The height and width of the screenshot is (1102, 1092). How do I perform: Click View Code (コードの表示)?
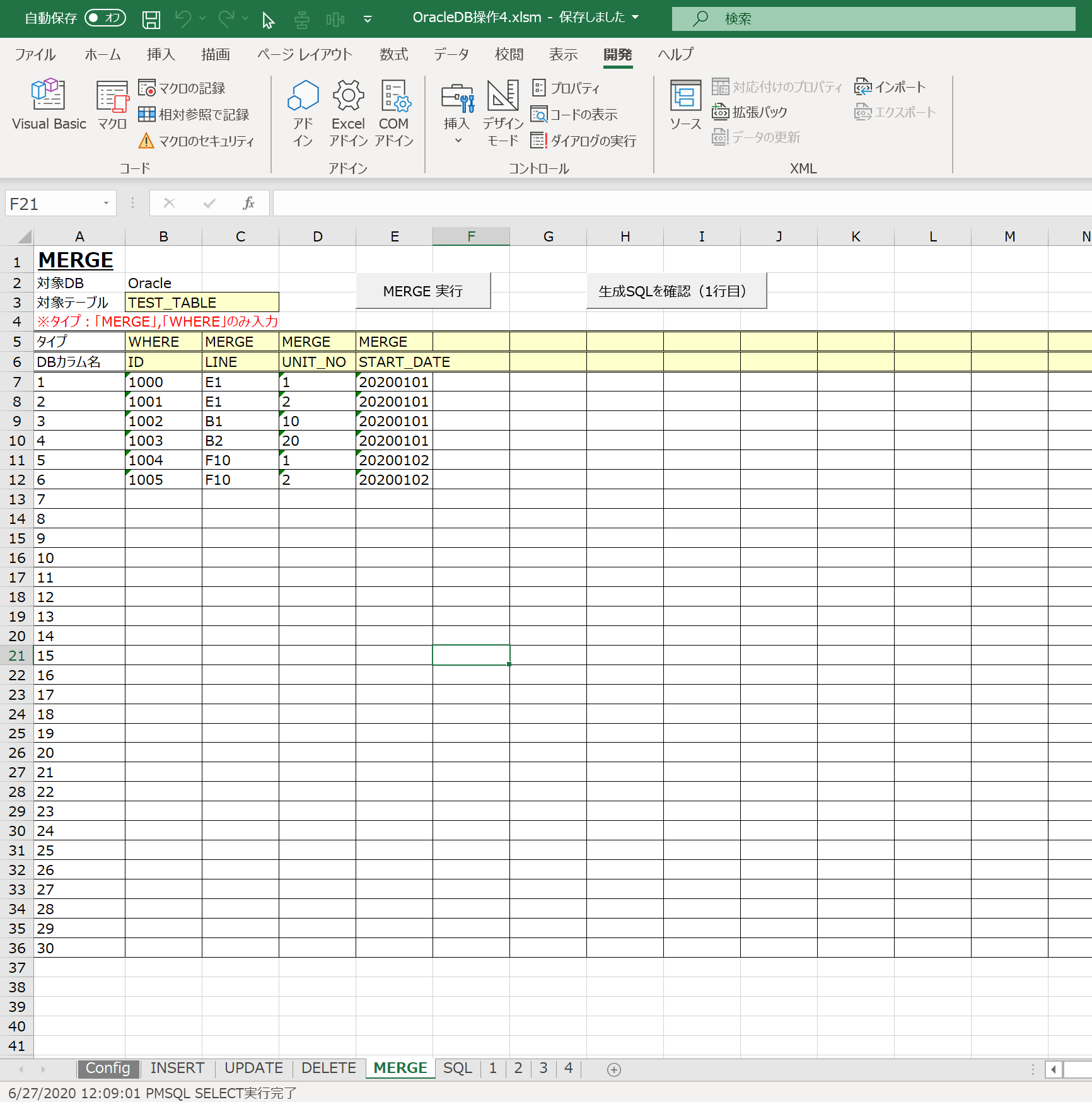[x=574, y=114]
